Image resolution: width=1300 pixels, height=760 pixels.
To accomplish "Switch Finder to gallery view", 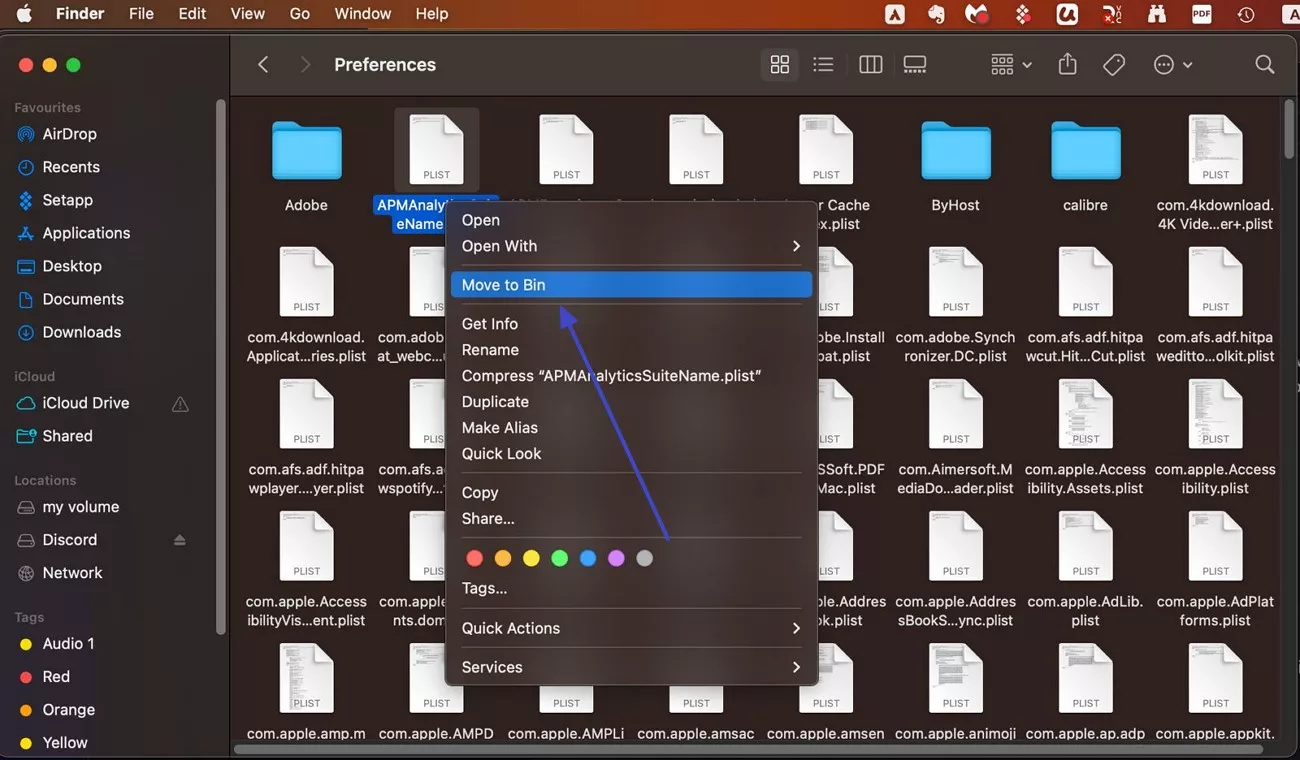I will (x=914, y=64).
